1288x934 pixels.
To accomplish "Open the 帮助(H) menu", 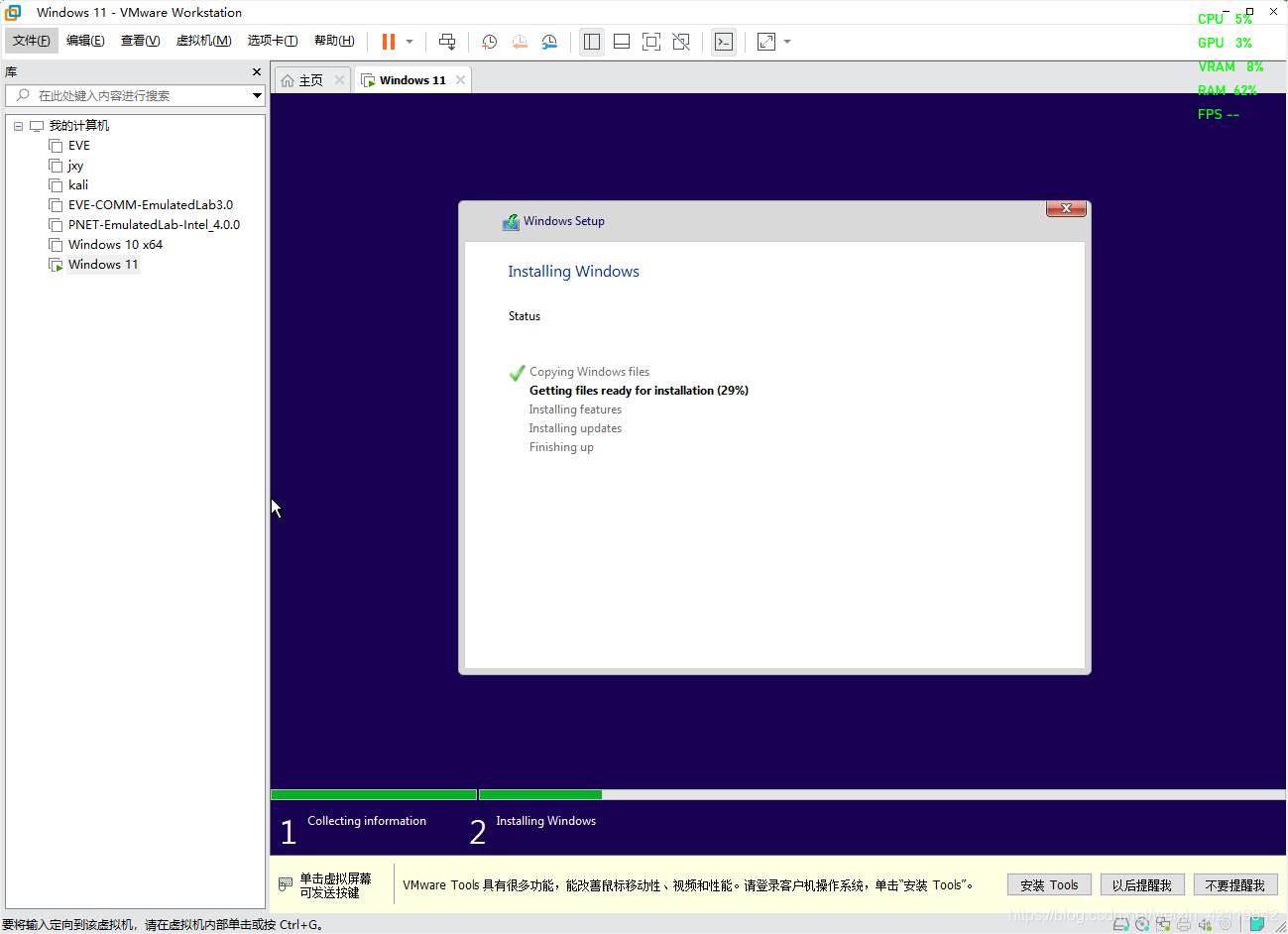I will click(334, 41).
